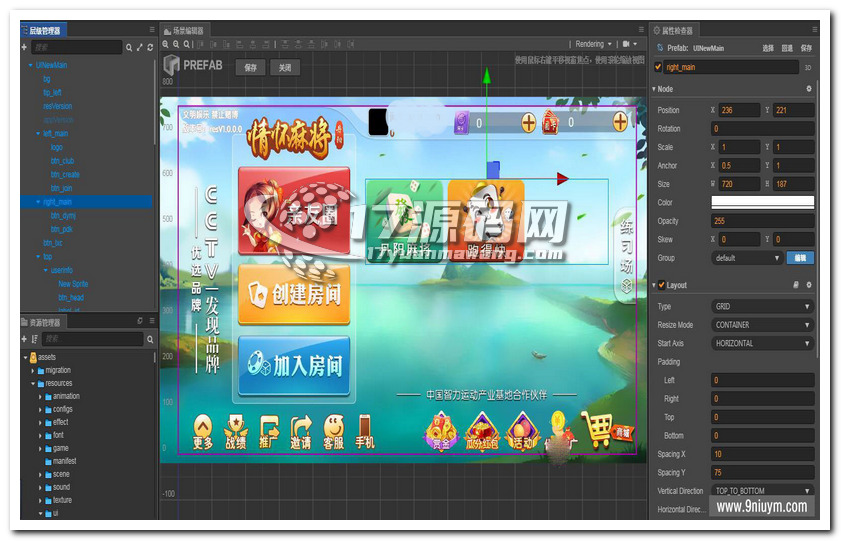Open the Group default dropdown
This screenshot has height=541, width=841.
[747, 258]
